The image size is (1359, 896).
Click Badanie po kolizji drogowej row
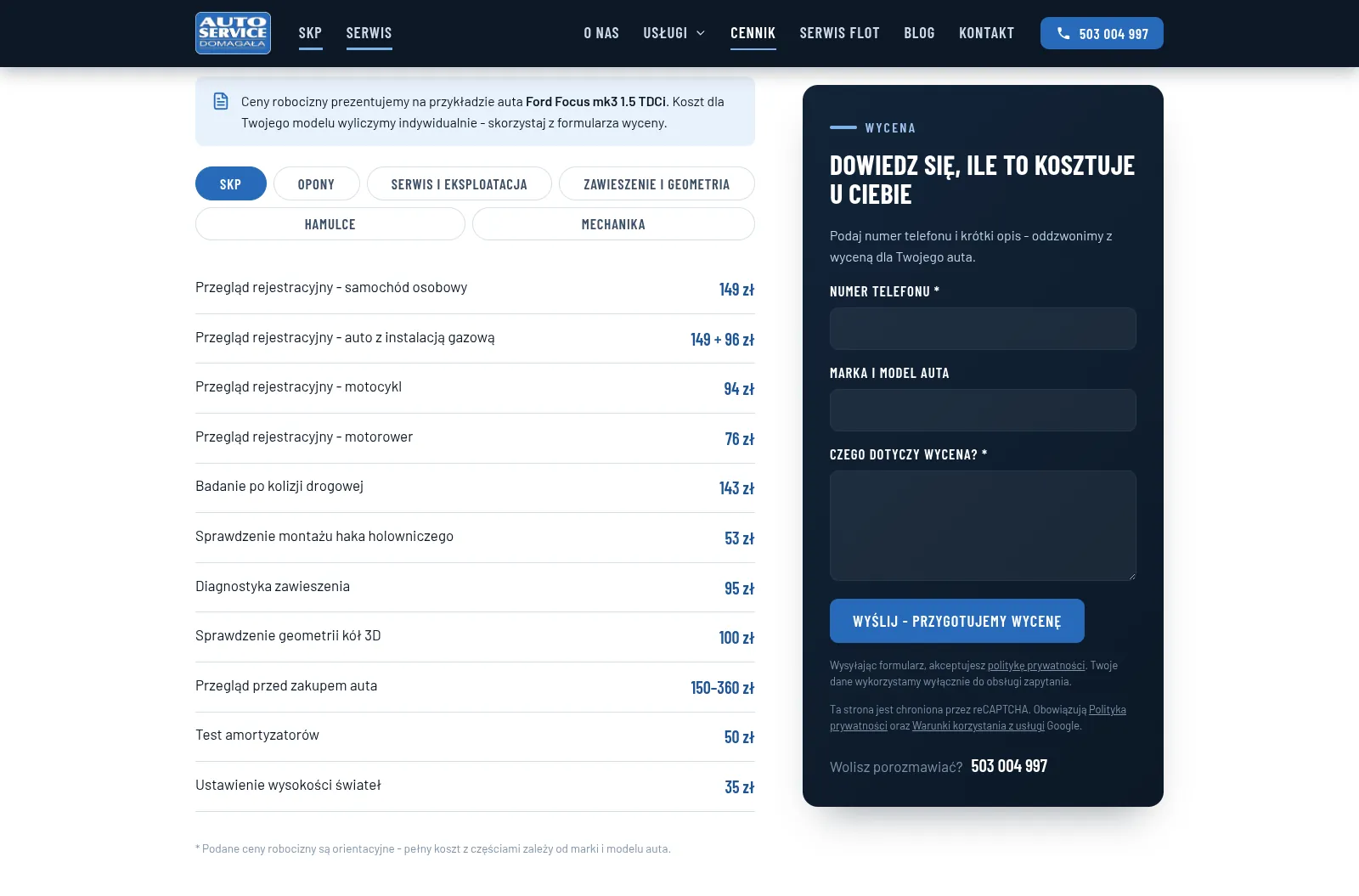pyautogui.click(x=475, y=487)
